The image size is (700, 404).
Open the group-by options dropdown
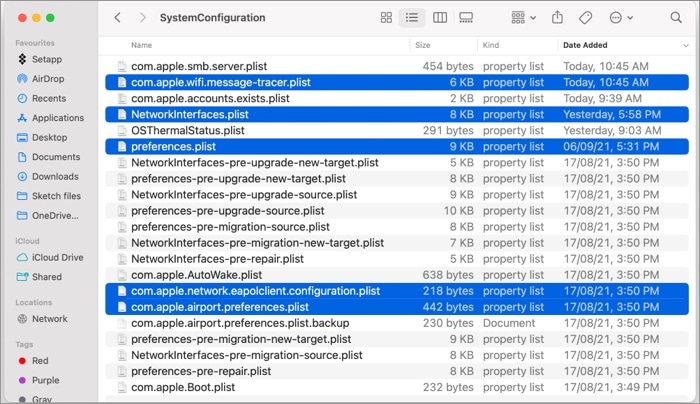[523, 18]
